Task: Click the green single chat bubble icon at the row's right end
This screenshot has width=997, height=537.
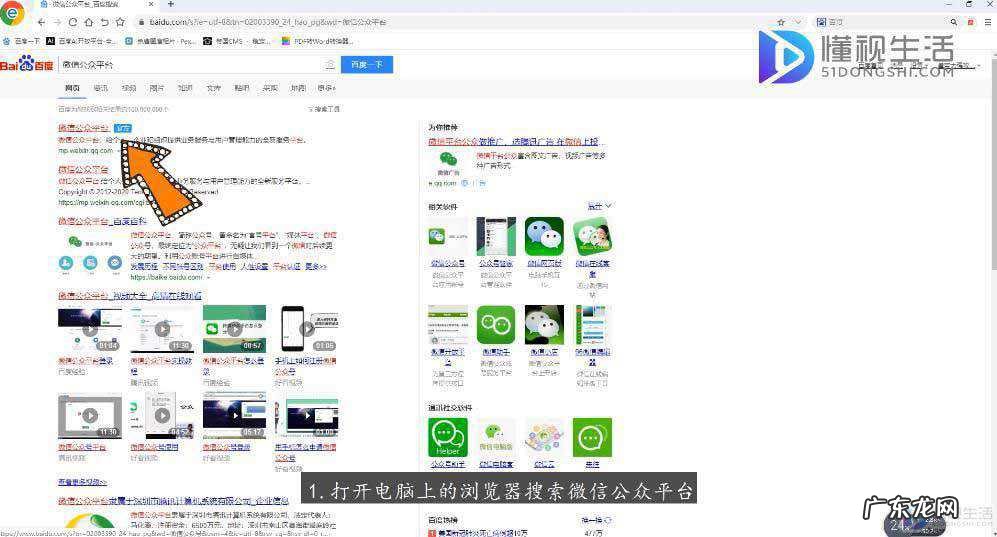Action: (592, 437)
